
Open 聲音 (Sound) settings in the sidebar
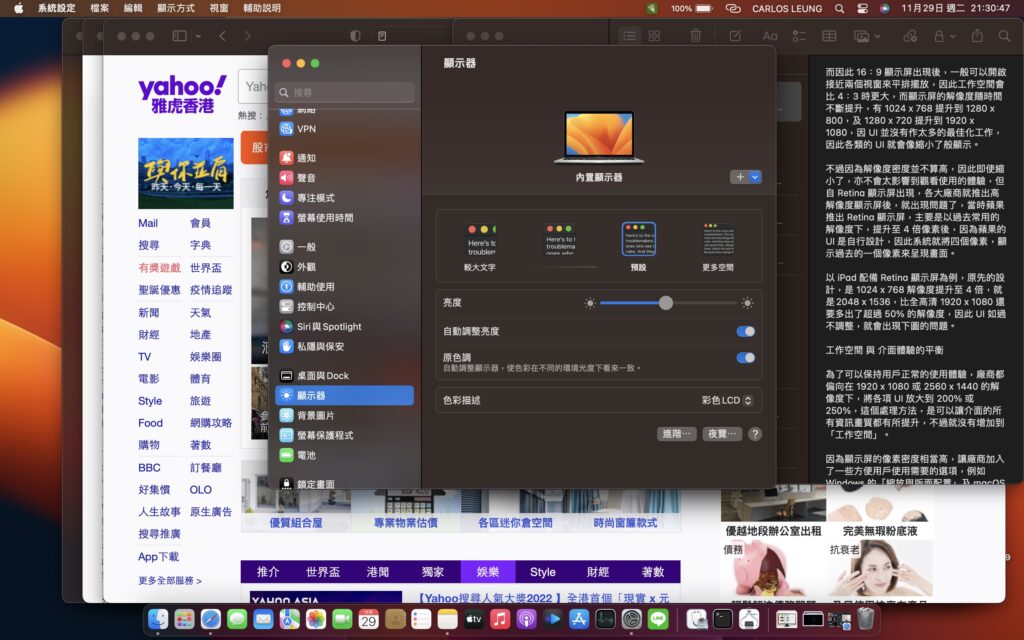tap(344, 178)
